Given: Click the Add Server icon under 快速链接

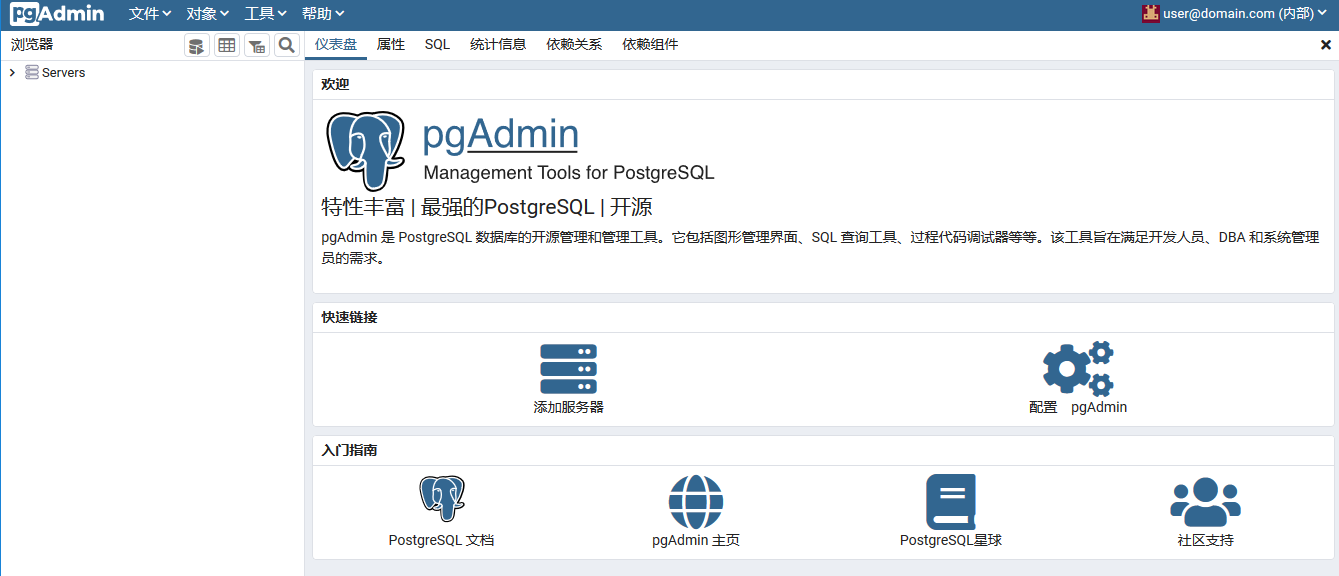Looking at the screenshot, I should pyautogui.click(x=568, y=367).
